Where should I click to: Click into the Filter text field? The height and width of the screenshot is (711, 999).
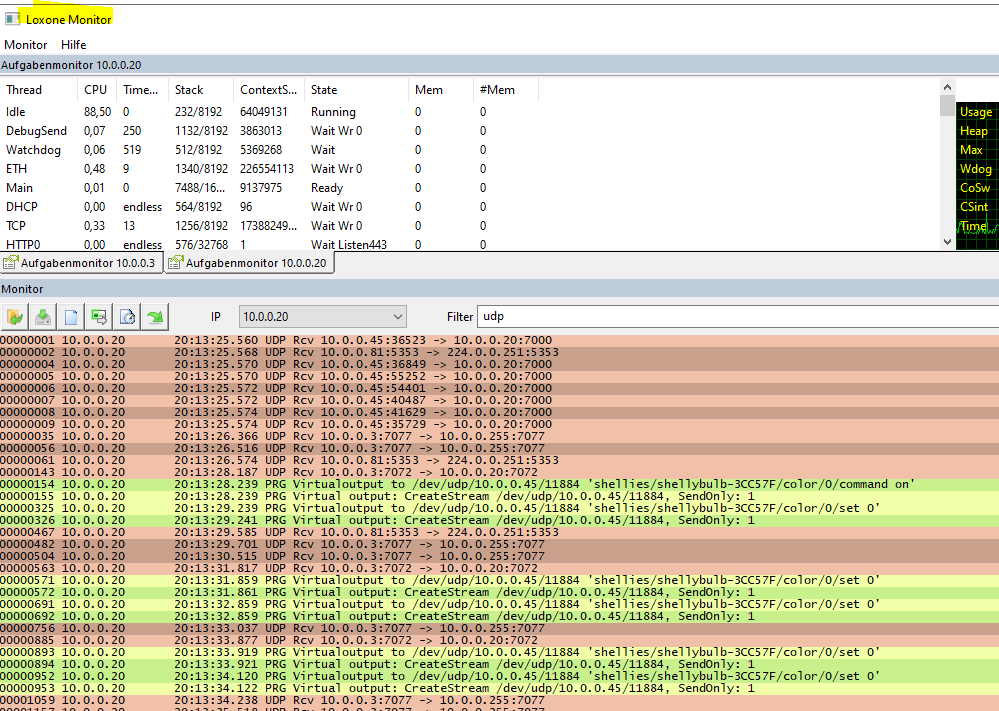click(x=737, y=317)
